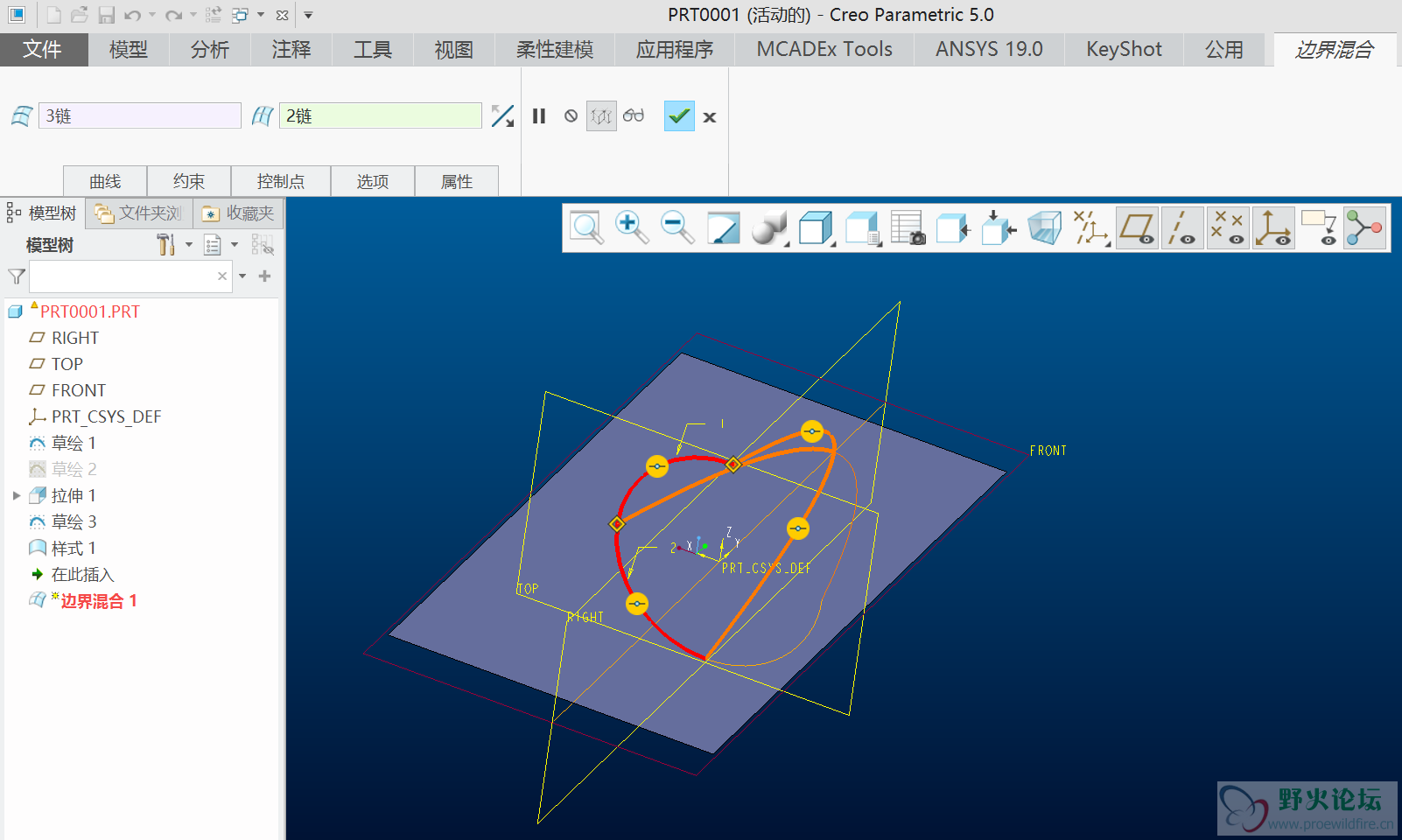This screenshot has width=1402, height=840.
Task: Toggle the Perspective View icon
Action: tap(1044, 227)
